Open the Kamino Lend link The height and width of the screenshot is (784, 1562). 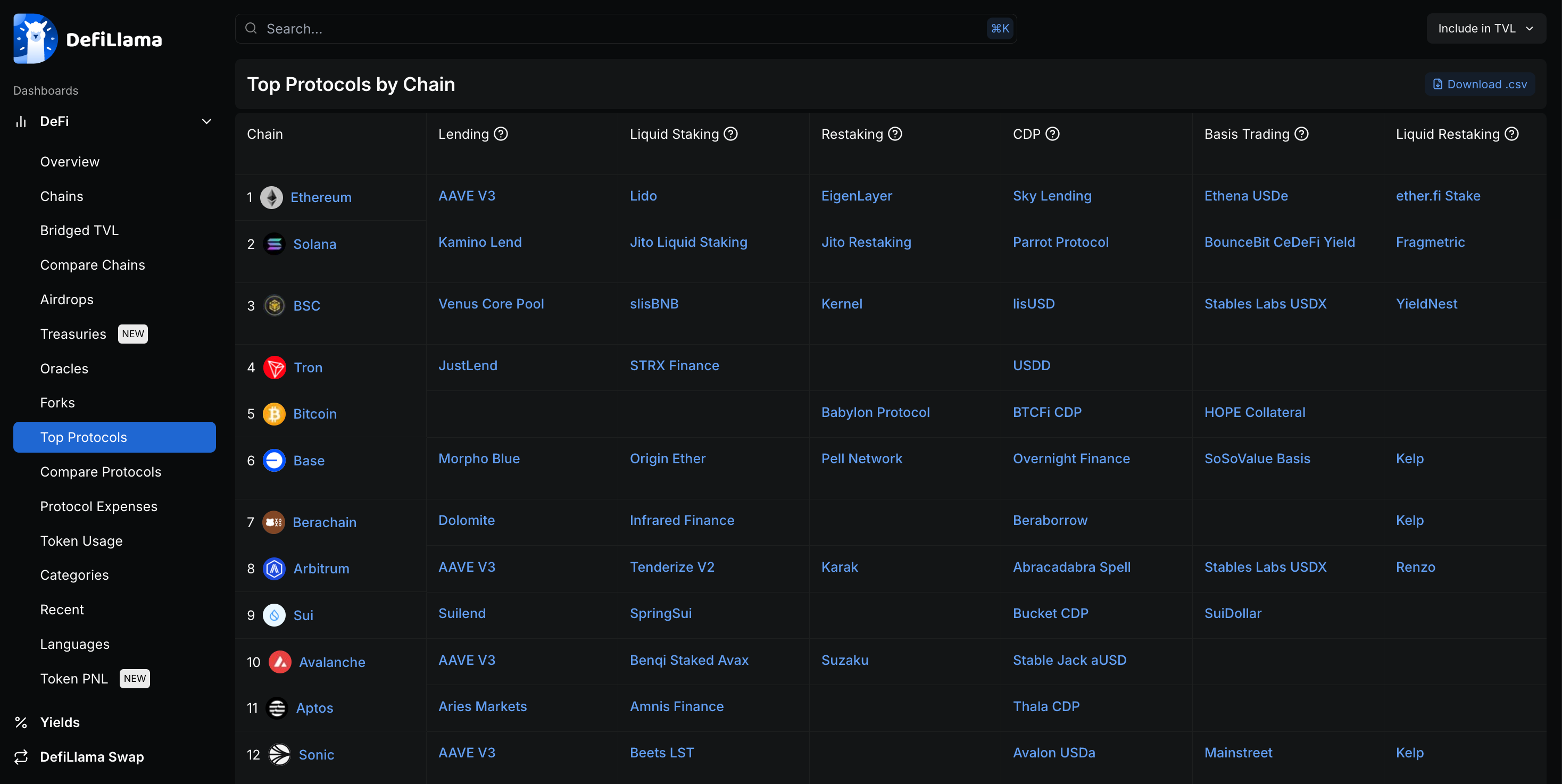[480, 242]
